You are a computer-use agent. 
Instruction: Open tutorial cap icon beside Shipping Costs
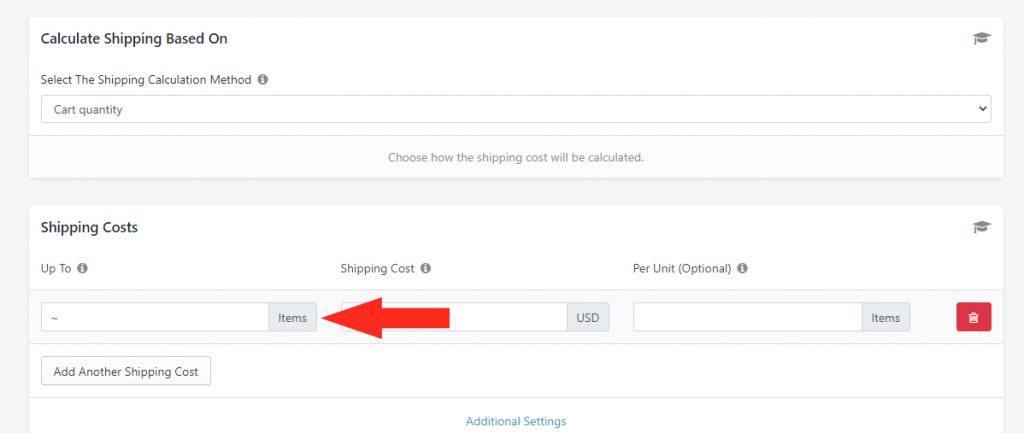981,227
